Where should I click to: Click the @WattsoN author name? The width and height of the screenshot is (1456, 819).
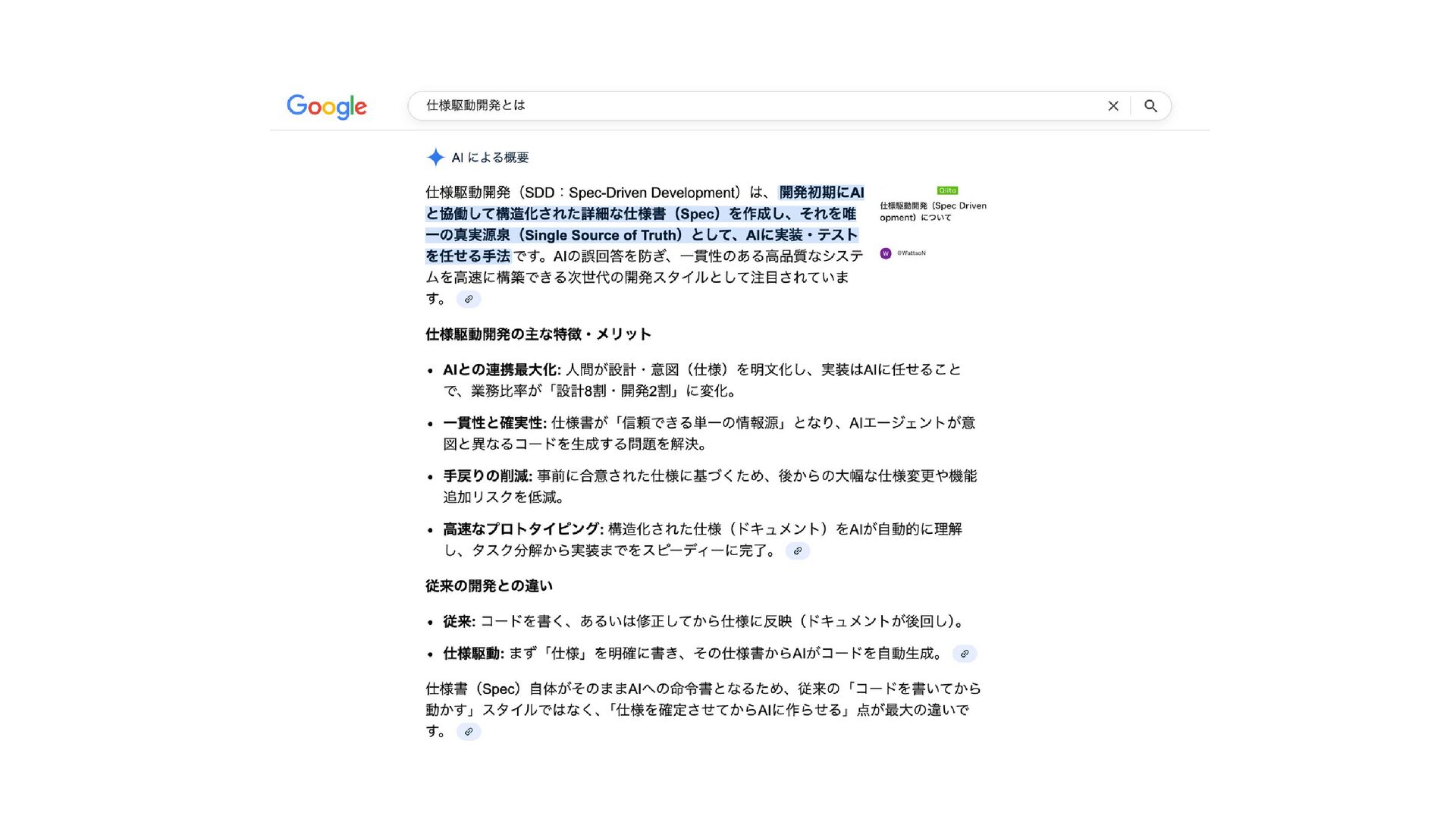[911, 253]
